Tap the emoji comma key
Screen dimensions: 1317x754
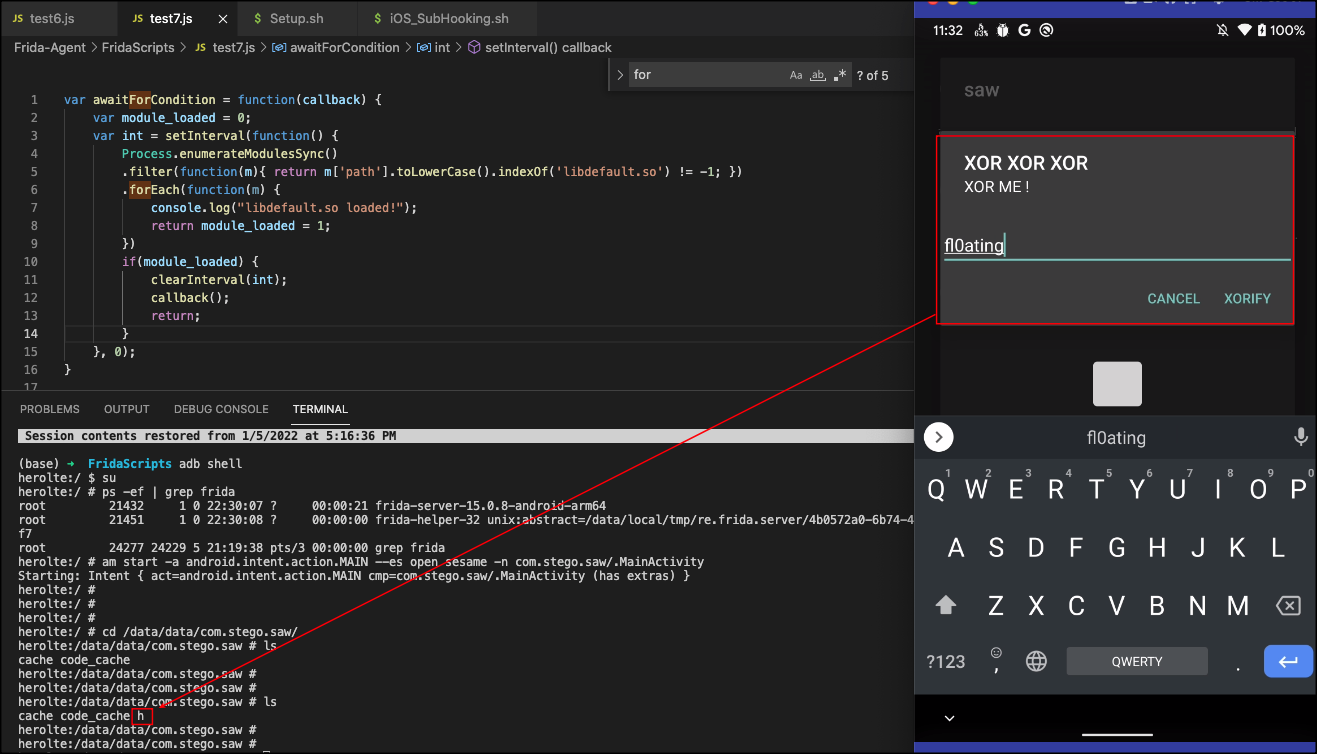point(995,659)
